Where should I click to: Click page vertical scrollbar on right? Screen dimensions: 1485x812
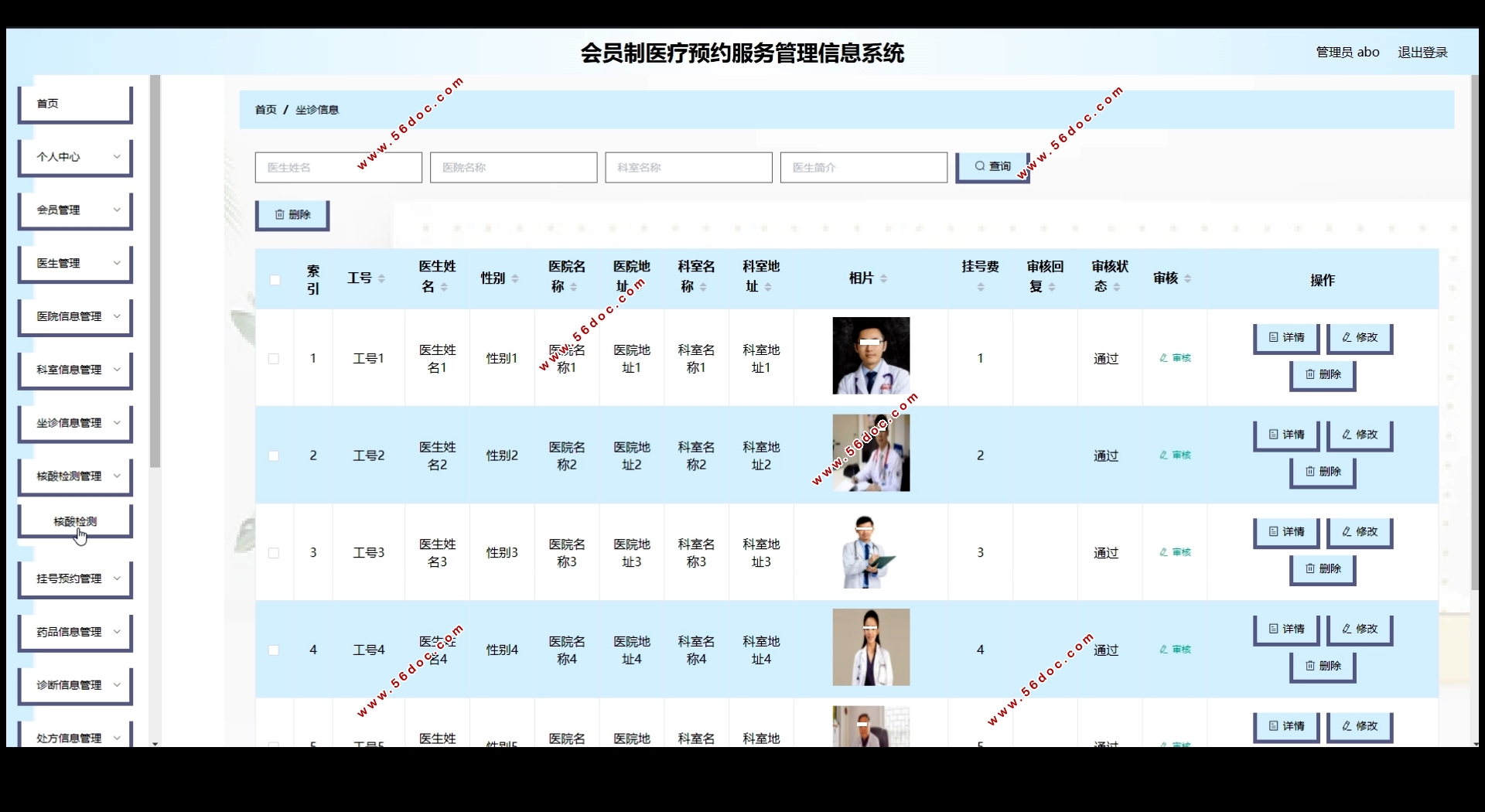point(1475,333)
